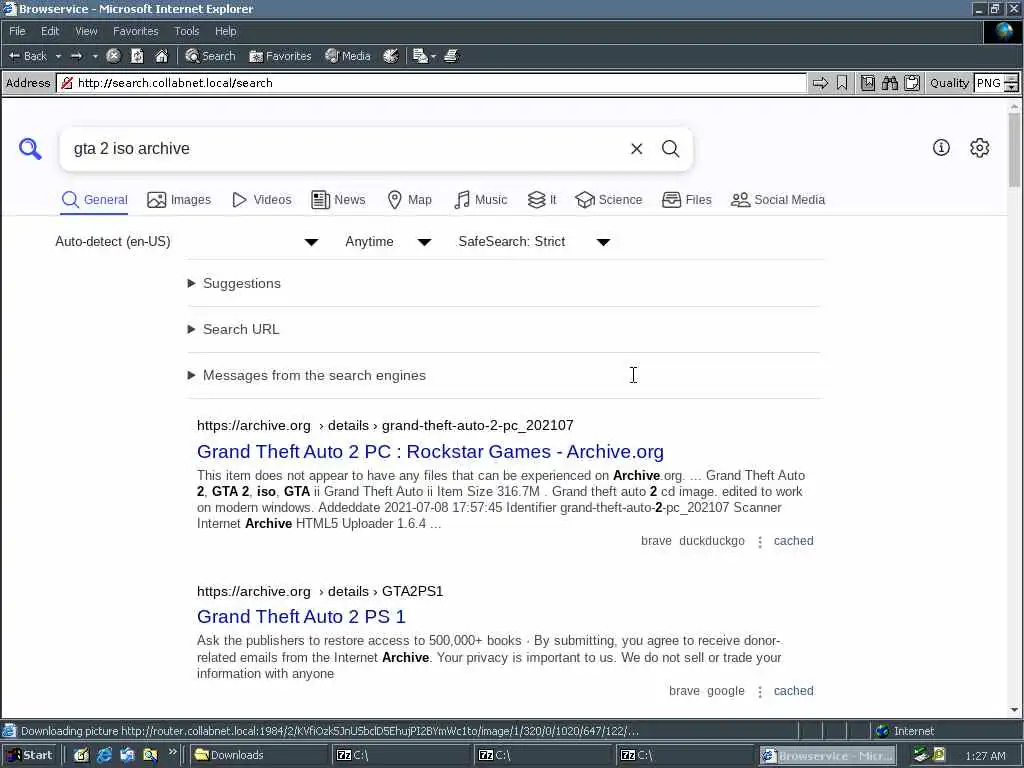Open the Quality PNG selector
Screen dimensions: 1024x768
pos(995,83)
